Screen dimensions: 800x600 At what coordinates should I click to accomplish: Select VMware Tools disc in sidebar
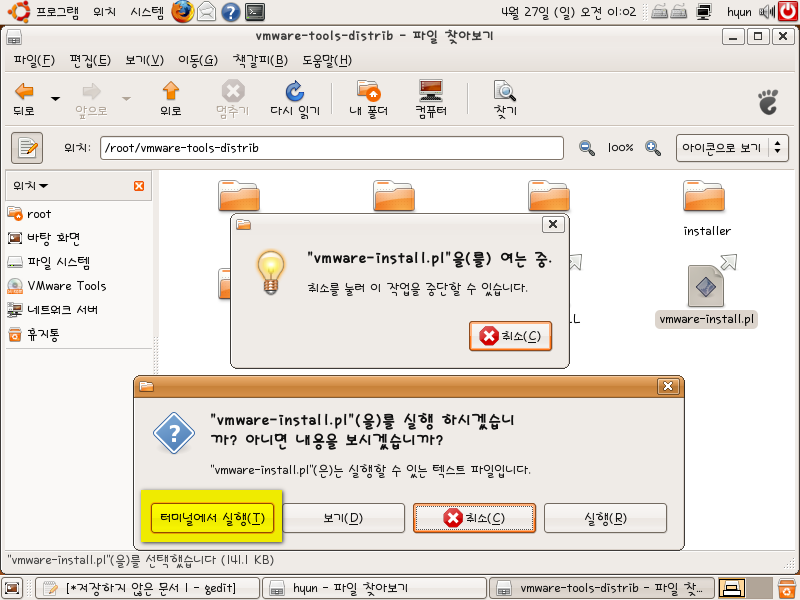point(57,286)
